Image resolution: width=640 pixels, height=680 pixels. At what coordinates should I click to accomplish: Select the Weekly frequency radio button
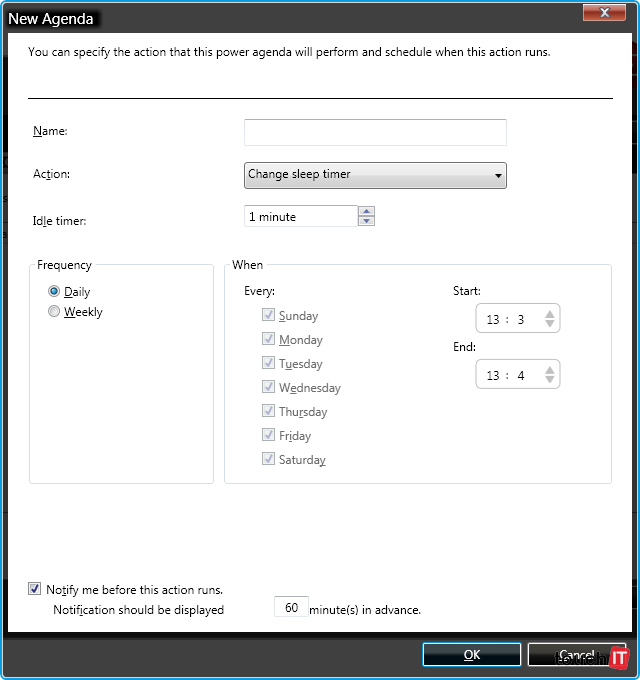tap(54, 312)
